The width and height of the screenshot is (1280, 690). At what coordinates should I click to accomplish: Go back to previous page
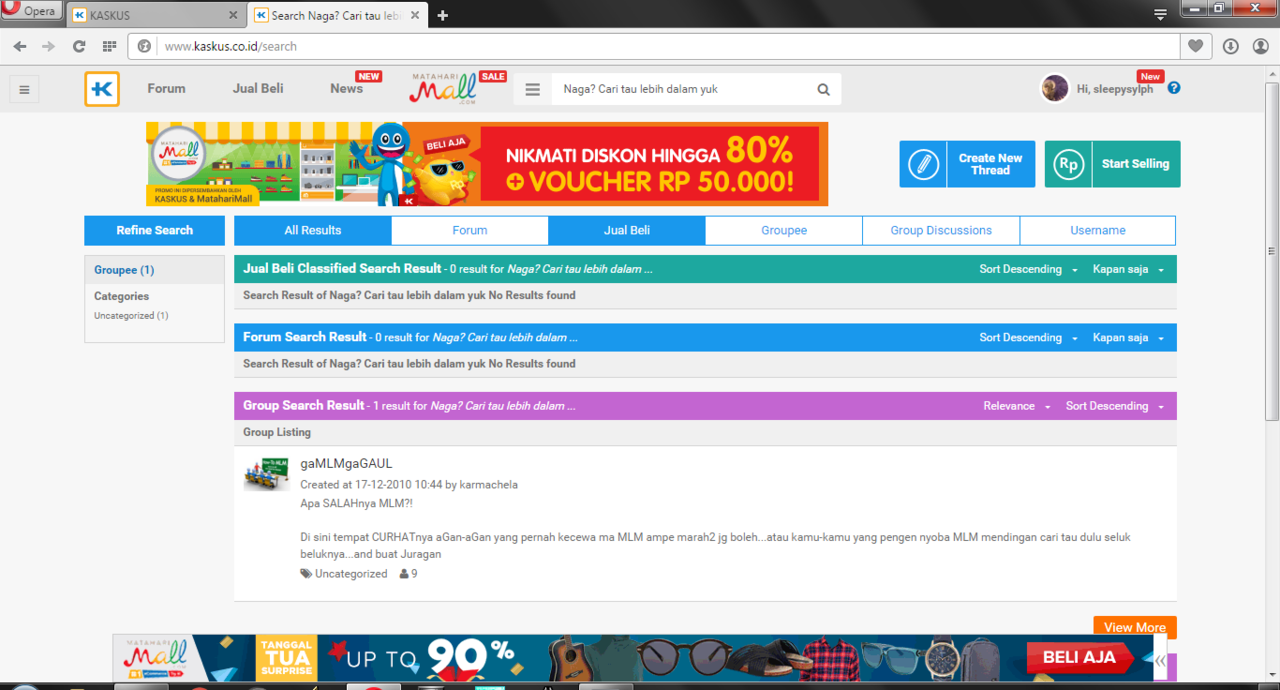click(x=20, y=46)
